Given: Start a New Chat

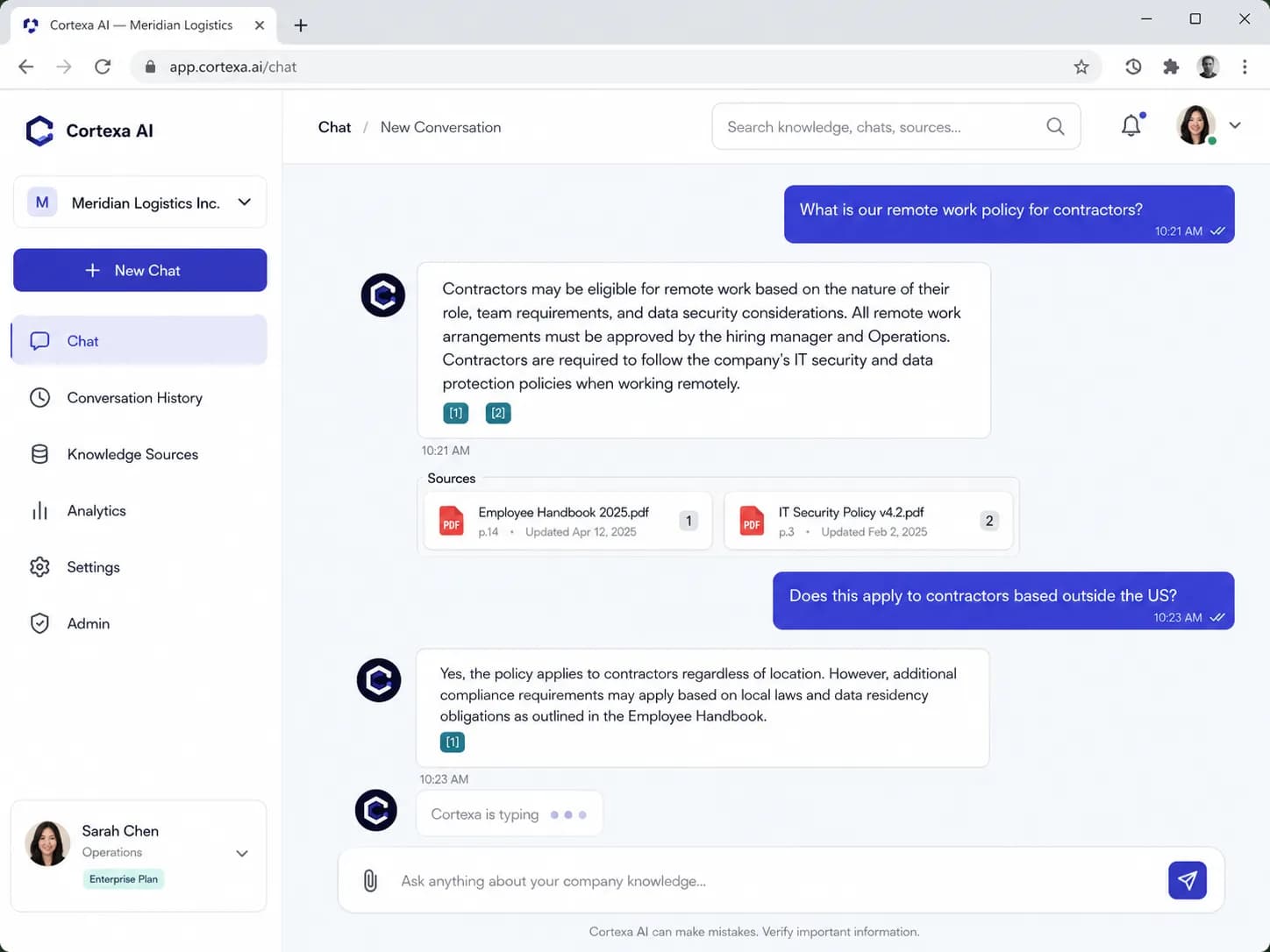Looking at the screenshot, I should [x=139, y=270].
